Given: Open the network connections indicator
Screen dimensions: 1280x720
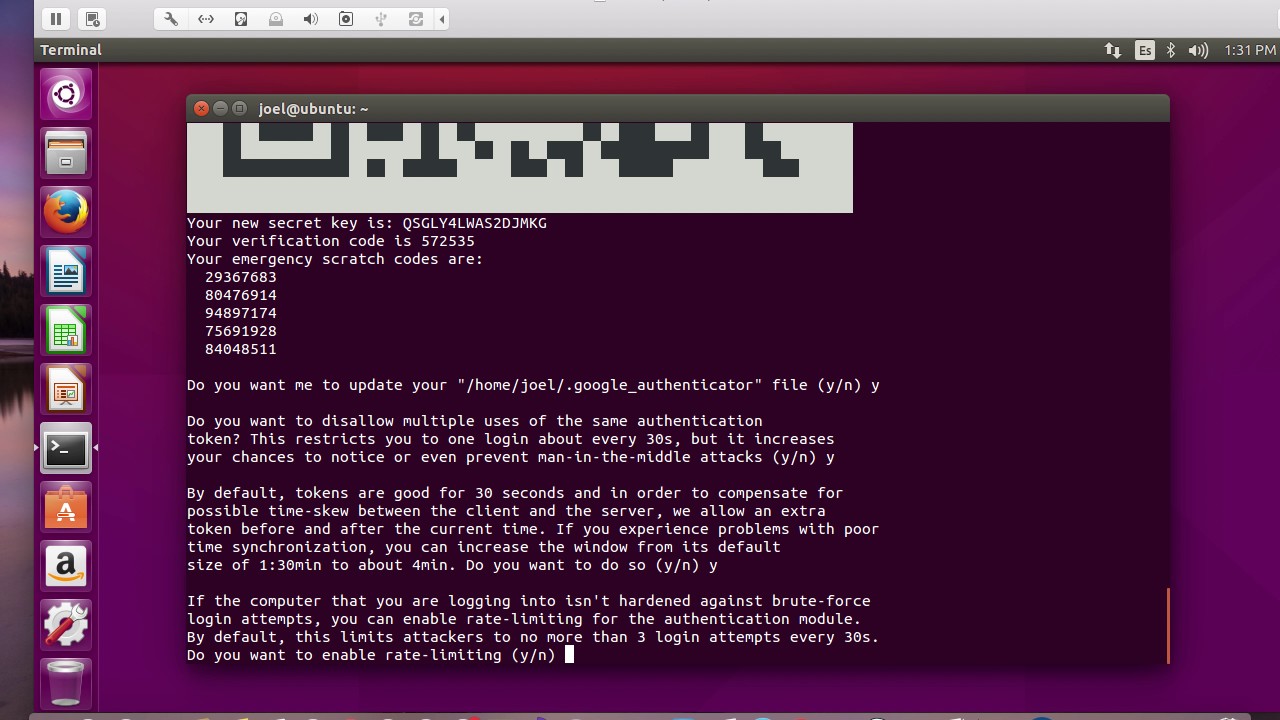Looking at the screenshot, I should pos(1113,50).
